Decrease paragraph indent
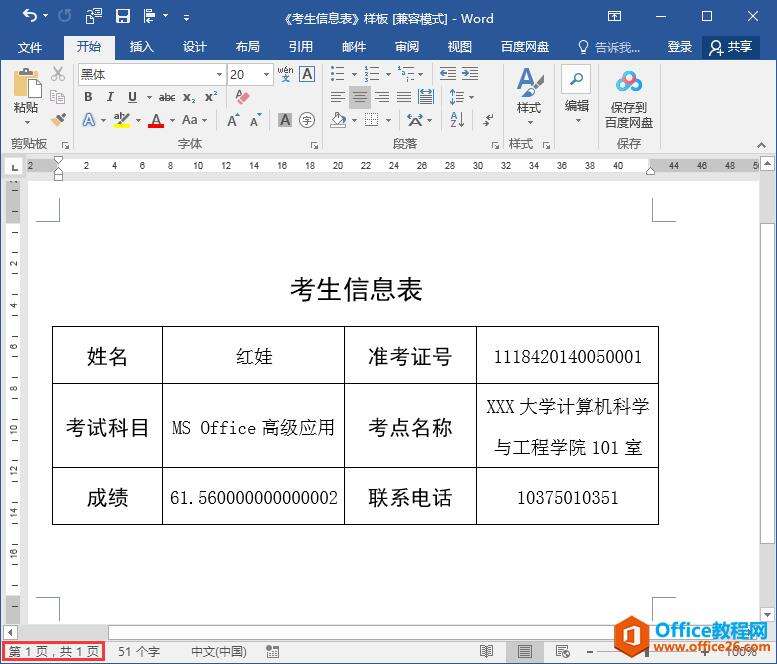The width and height of the screenshot is (777, 664). coord(447,74)
